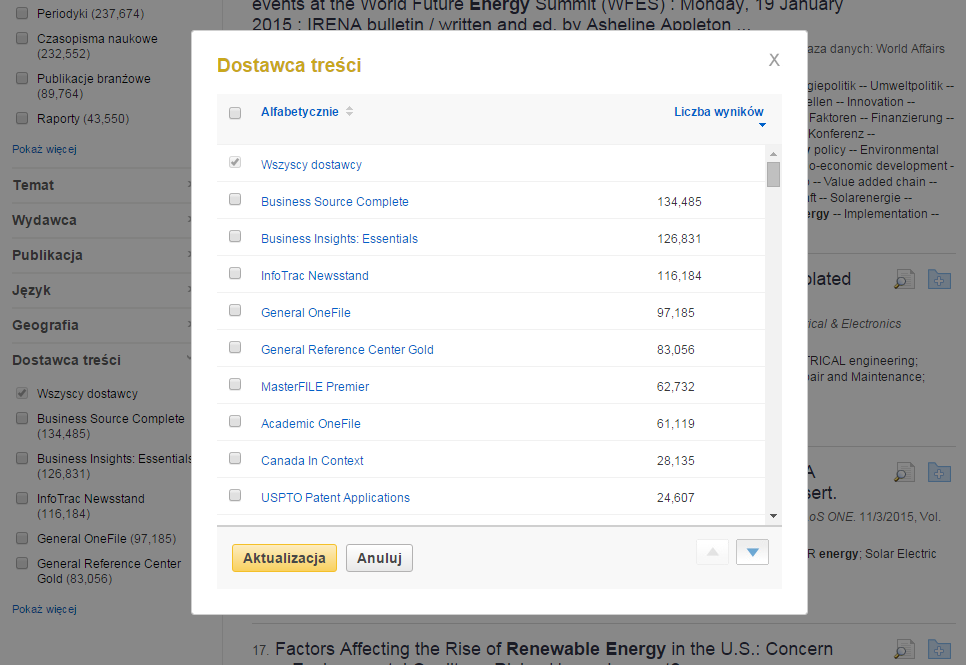Sort by Liczba wyników column
Screen dimensions: 966x665
click(x=718, y=112)
